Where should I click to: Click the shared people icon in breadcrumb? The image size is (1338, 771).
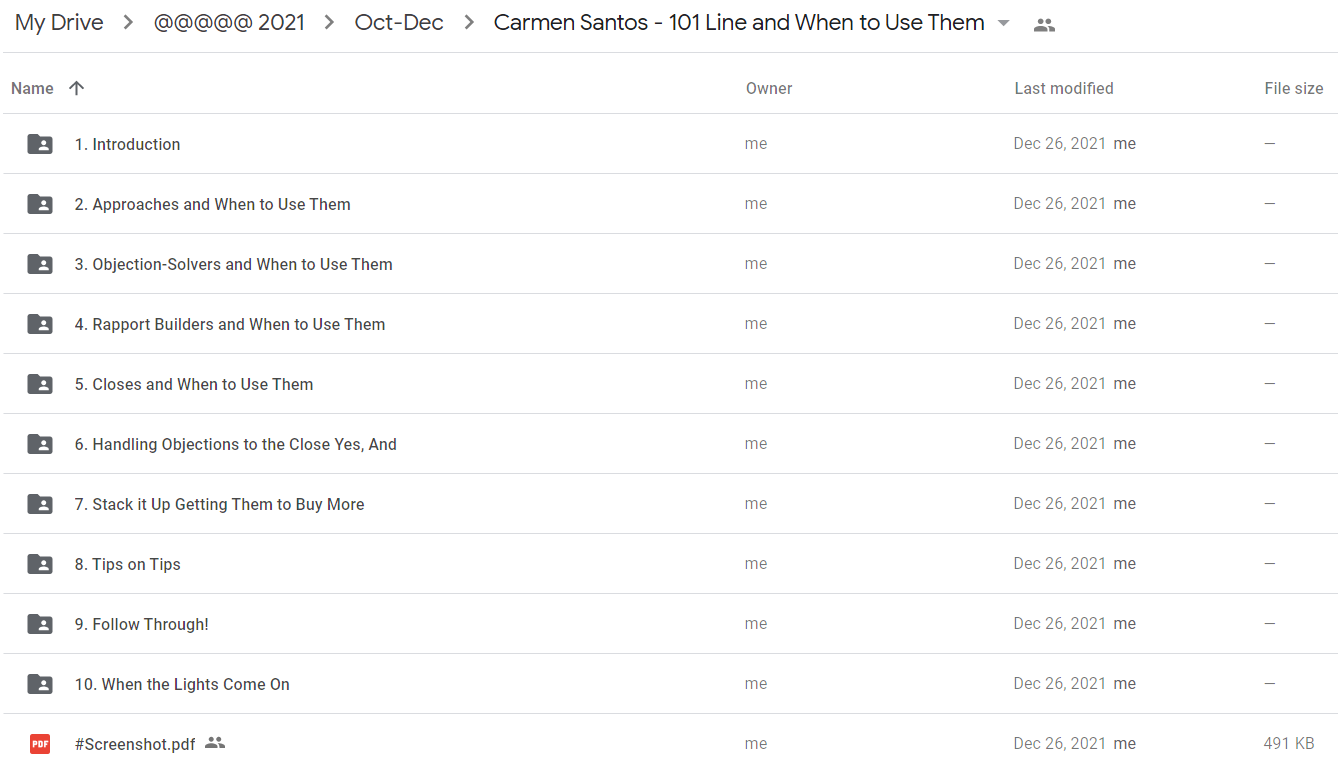click(x=1044, y=25)
